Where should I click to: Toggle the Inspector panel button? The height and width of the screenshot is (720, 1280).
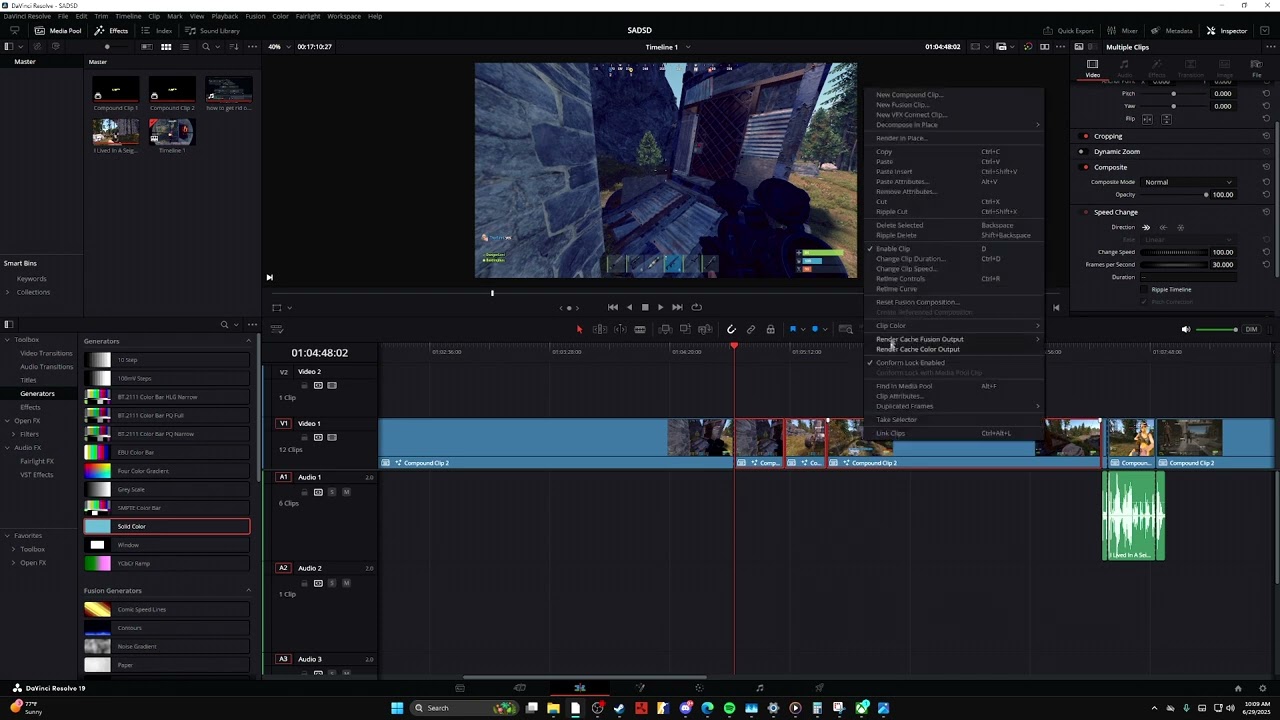1227,31
